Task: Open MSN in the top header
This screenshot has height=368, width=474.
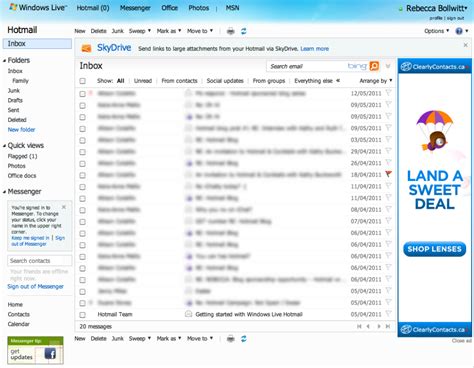Action: pyautogui.click(x=232, y=8)
